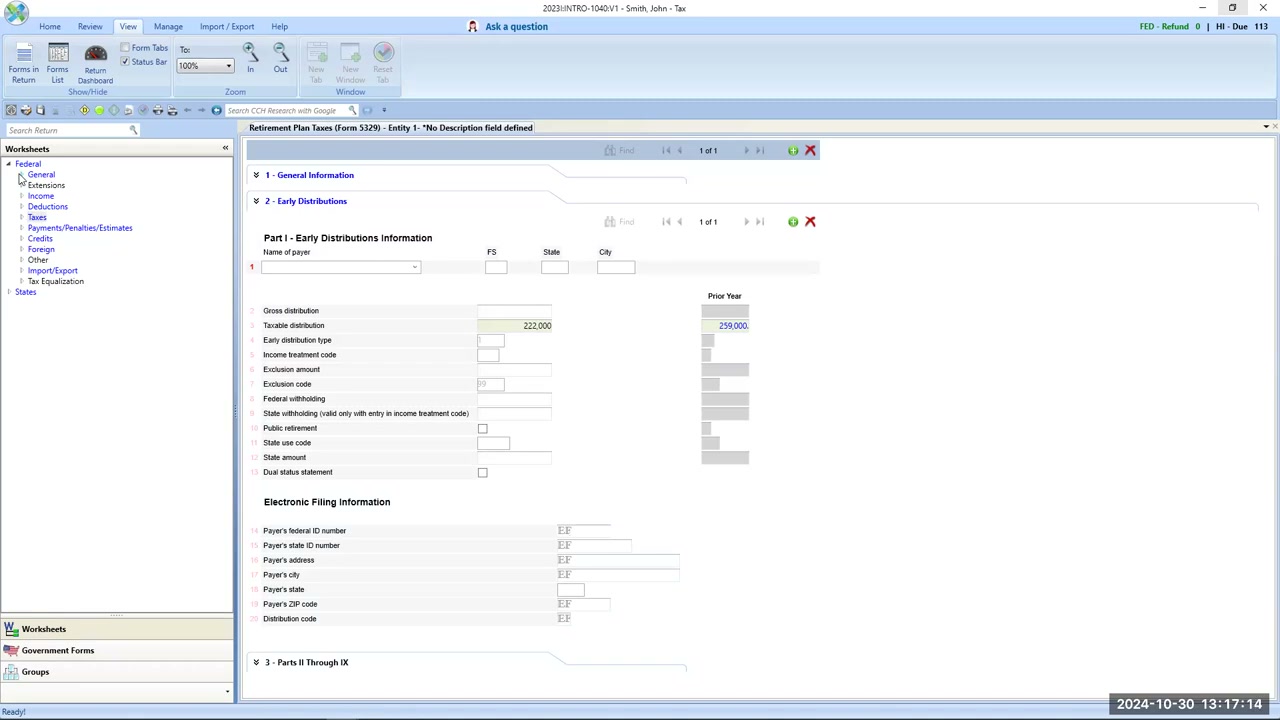
Task: Click the yellow diamond diagnostics icon
Action: click(x=84, y=110)
